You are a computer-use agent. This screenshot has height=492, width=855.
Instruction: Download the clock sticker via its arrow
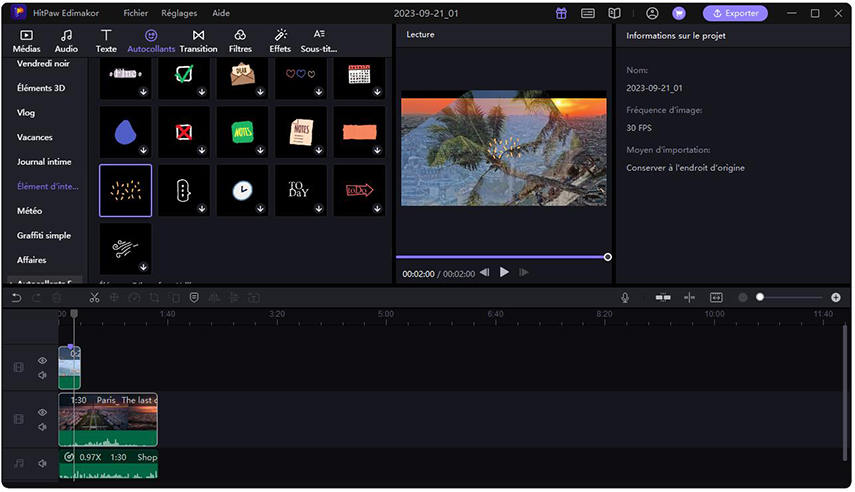tap(260, 209)
